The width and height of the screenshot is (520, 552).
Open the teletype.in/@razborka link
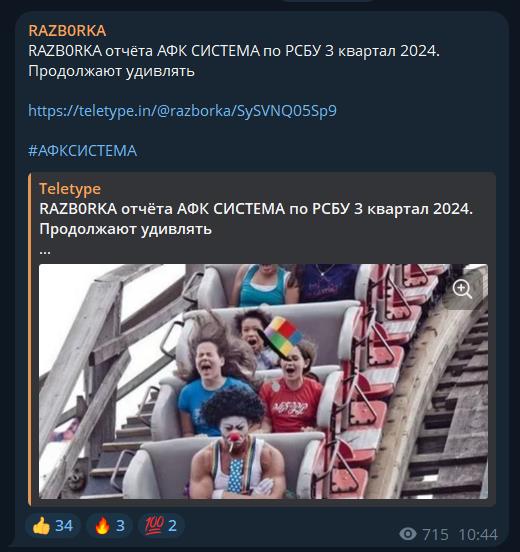182,111
